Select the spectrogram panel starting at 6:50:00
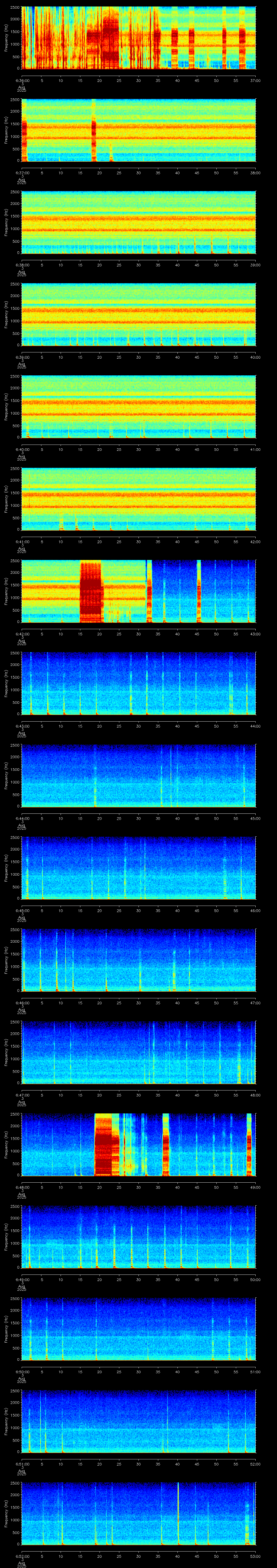The height and width of the screenshot is (1568, 277). tap(138, 1329)
